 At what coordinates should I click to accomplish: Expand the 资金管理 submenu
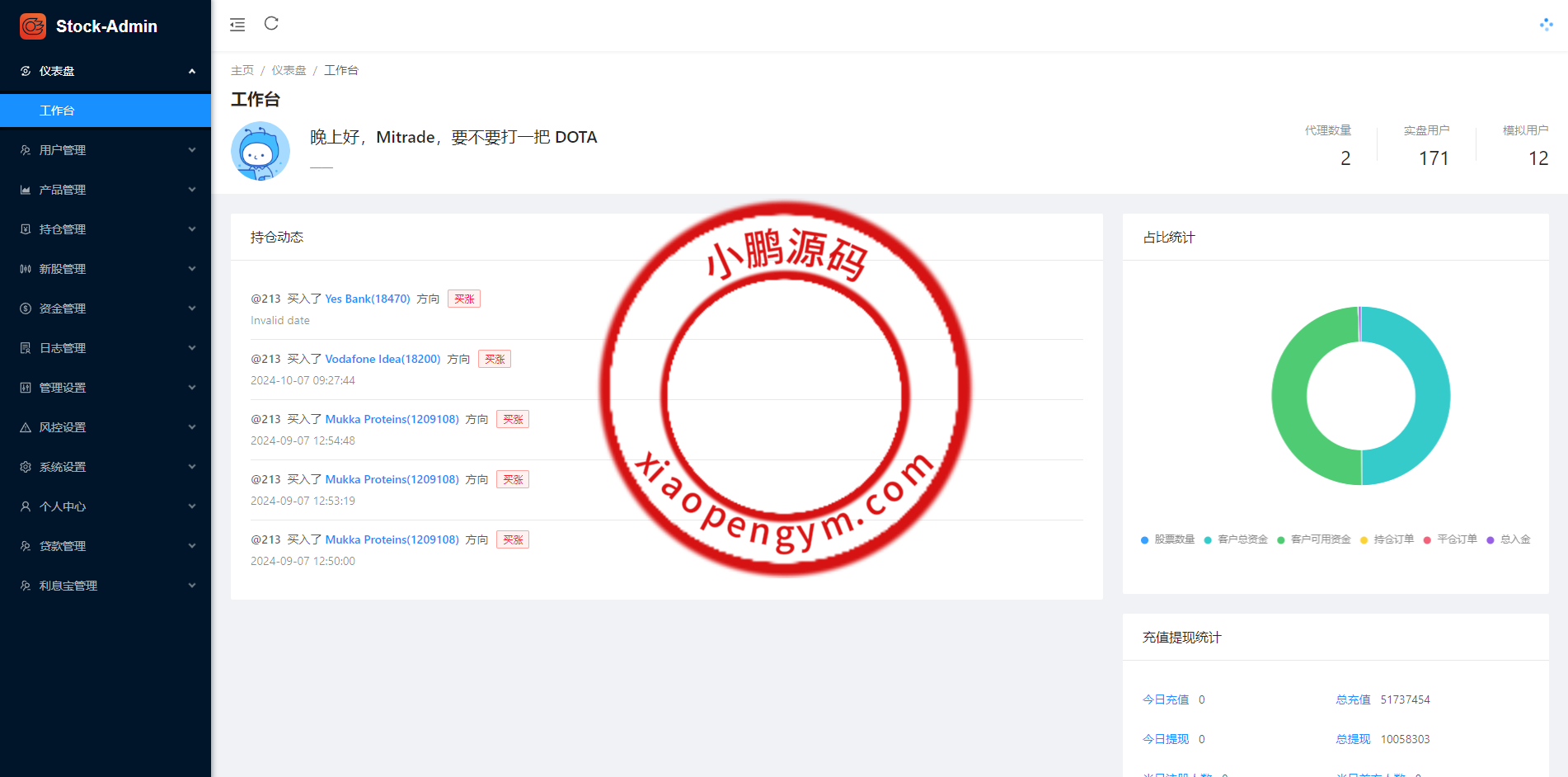[x=106, y=308]
